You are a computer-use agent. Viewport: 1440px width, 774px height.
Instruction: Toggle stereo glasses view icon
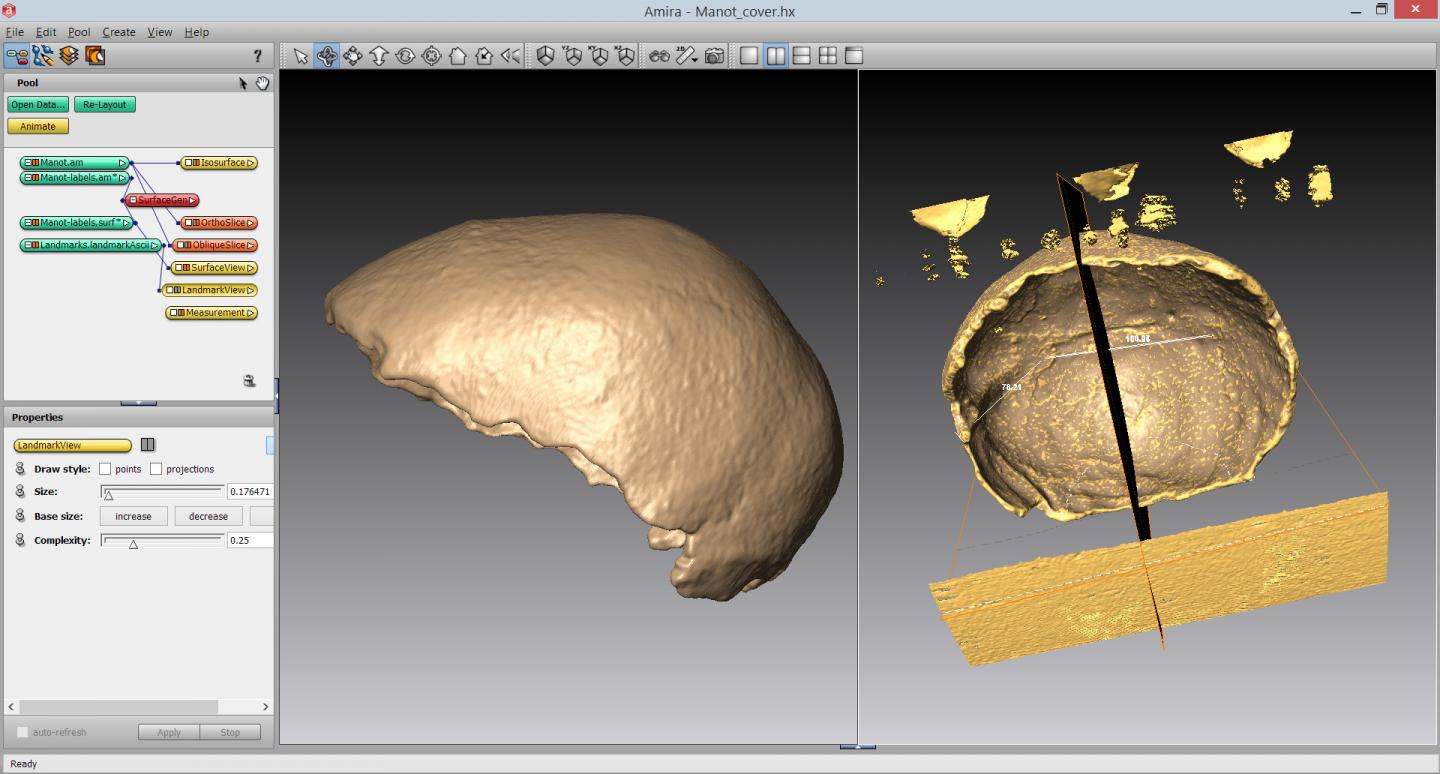(659, 56)
